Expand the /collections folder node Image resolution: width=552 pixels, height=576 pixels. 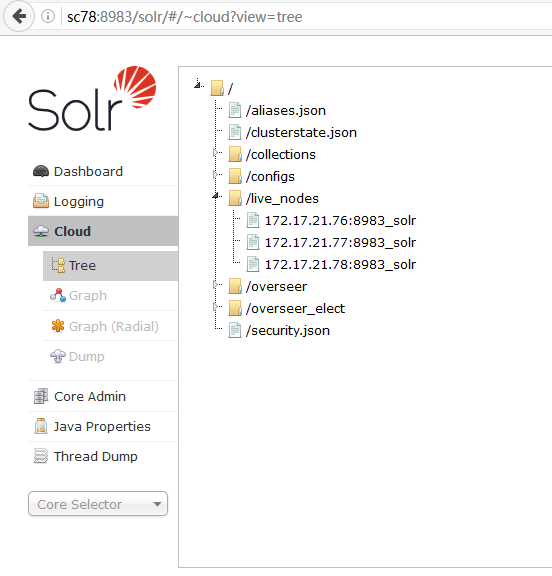tap(216, 152)
